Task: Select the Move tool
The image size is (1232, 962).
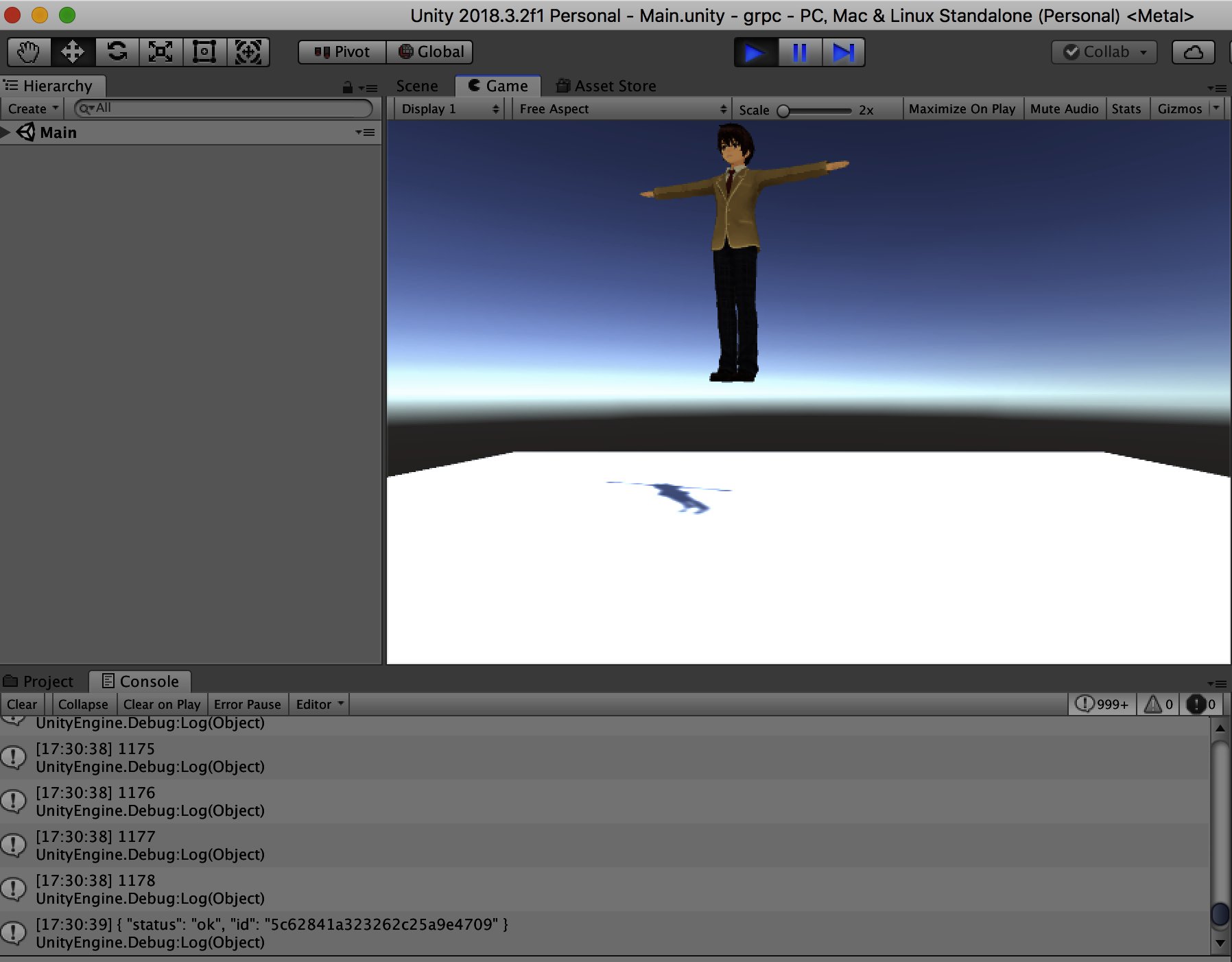Action: coord(73,52)
